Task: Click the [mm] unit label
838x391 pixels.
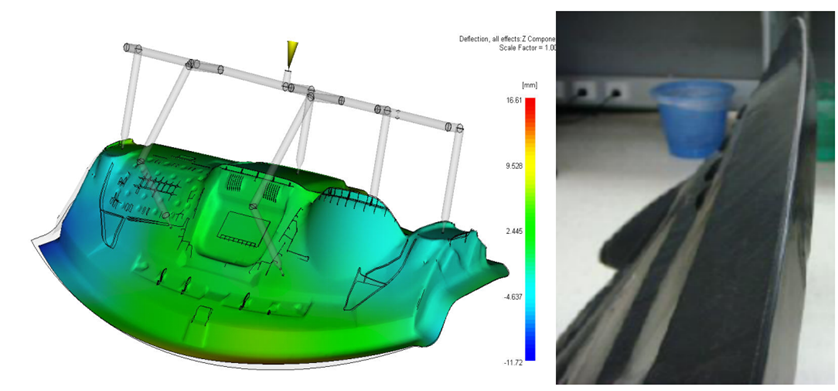Action: pyautogui.click(x=529, y=85)
